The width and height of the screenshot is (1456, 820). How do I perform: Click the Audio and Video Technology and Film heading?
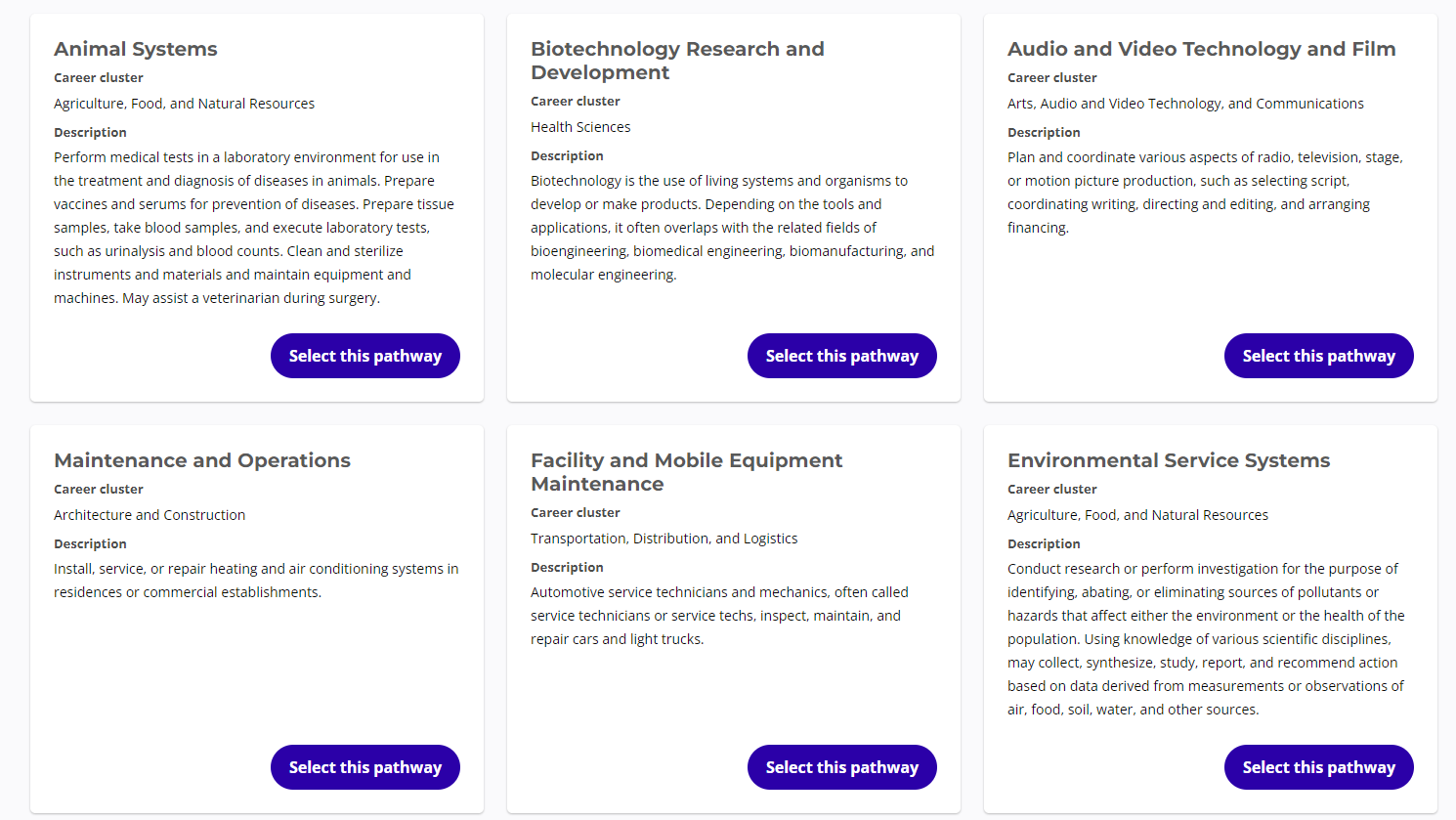pos(1202,49)
